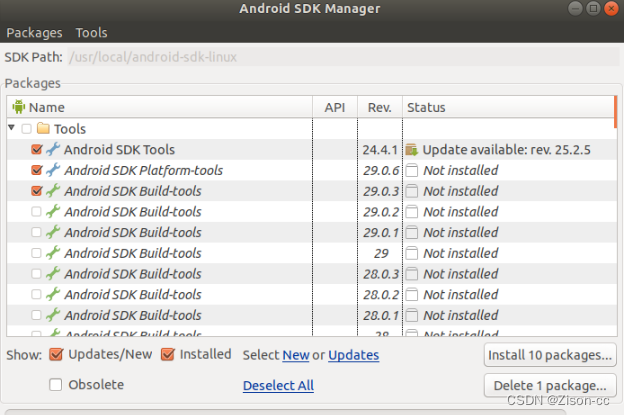Click wrench icon of Build-tools rev 29
This screenshot has height=415, width=625.
[53, 253]
